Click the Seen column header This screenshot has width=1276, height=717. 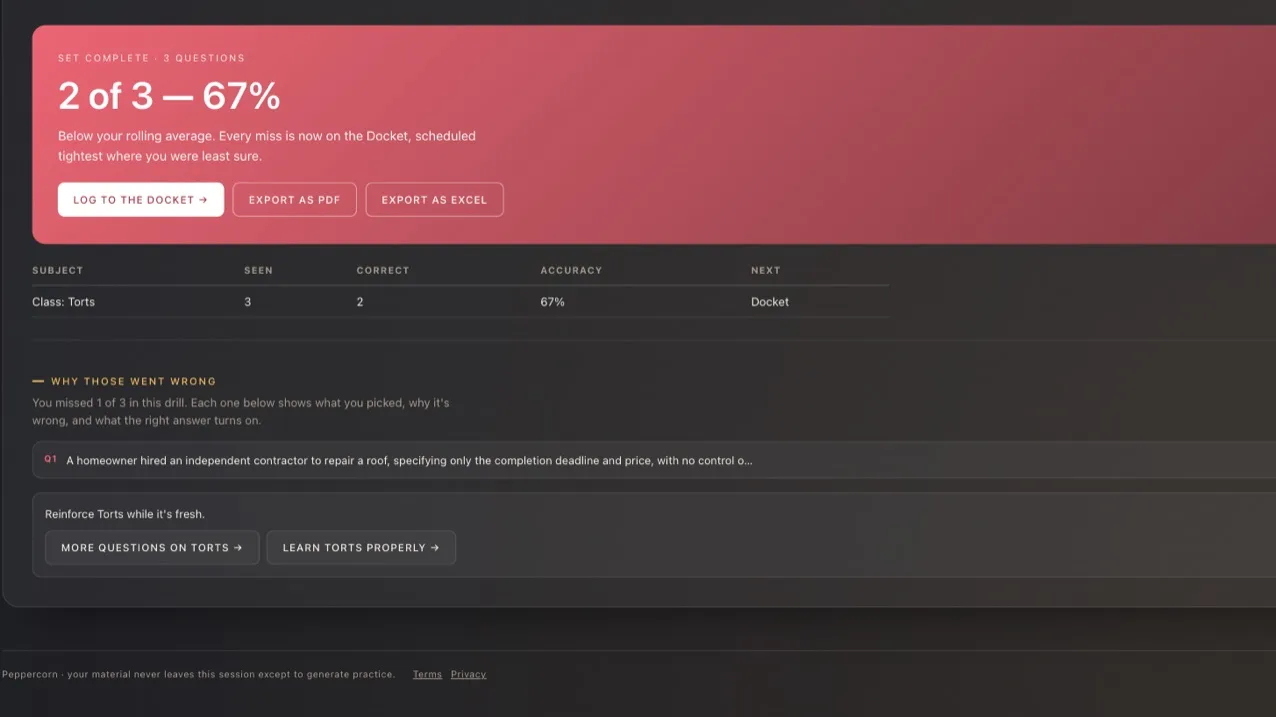258,270
